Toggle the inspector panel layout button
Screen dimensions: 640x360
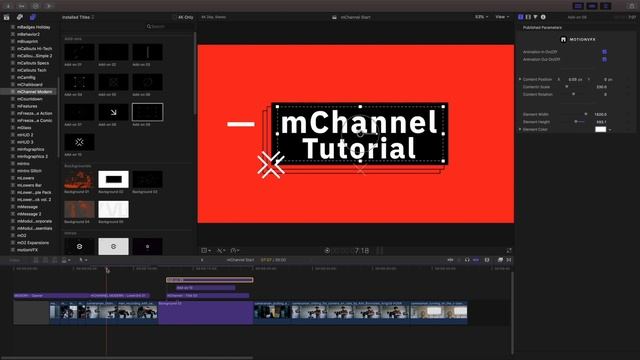tap(606, 6)
